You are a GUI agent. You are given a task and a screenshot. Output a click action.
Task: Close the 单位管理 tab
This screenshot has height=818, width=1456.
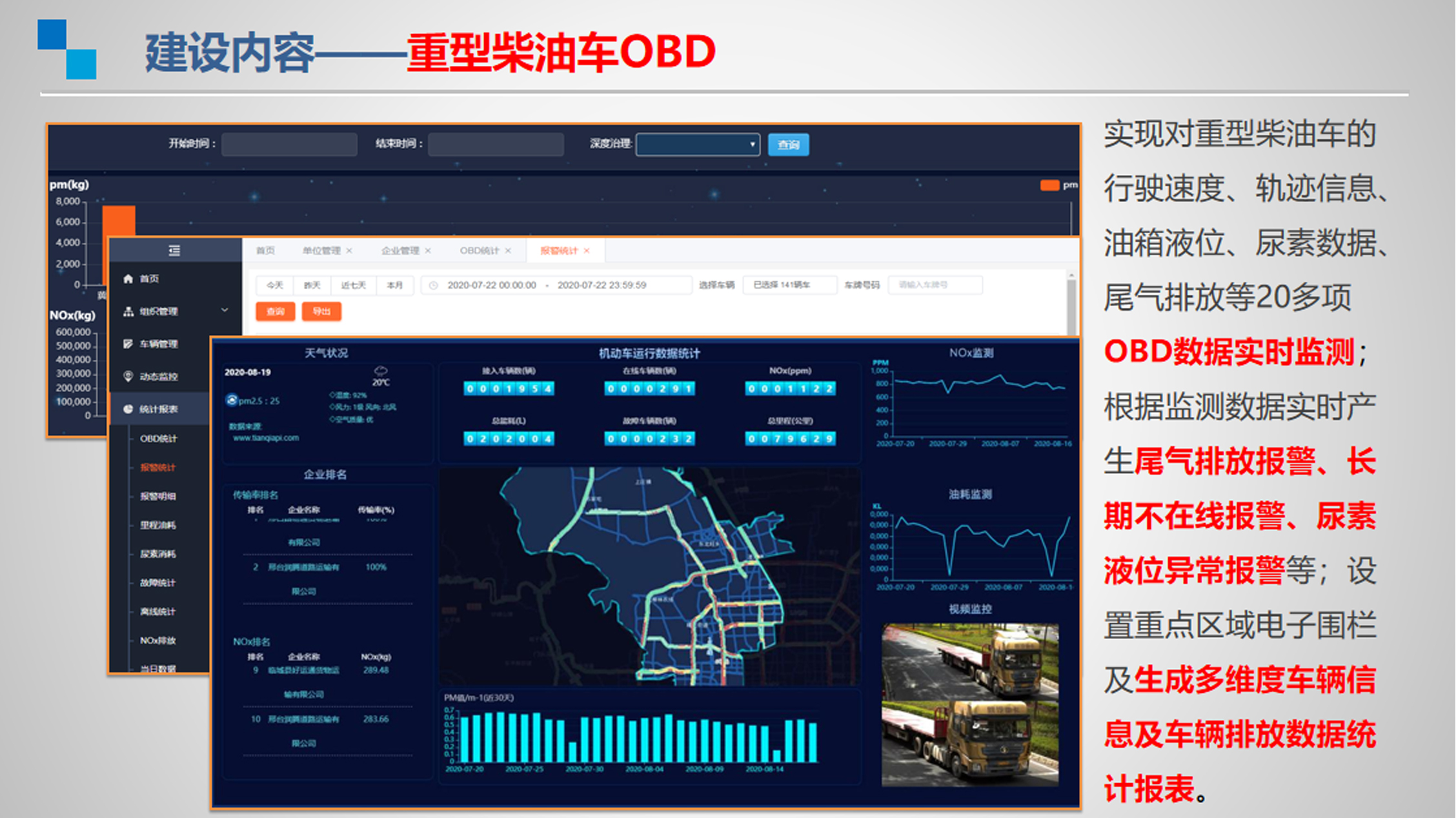click(349, 251)
